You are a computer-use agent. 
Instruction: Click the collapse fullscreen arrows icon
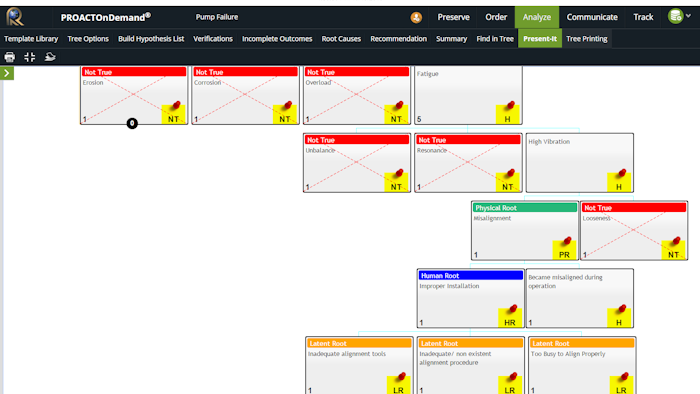[29, 57]
